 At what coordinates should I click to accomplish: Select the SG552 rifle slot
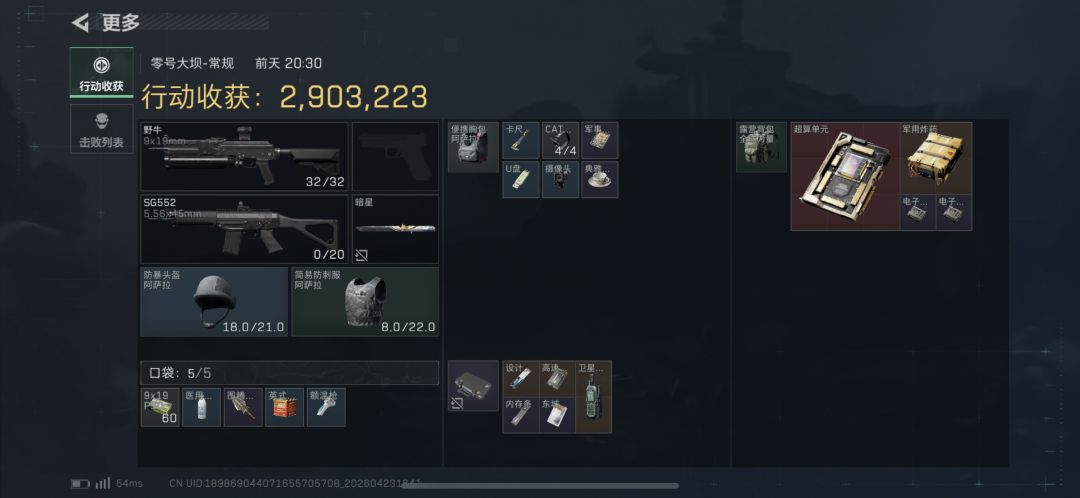click(245, 229)
